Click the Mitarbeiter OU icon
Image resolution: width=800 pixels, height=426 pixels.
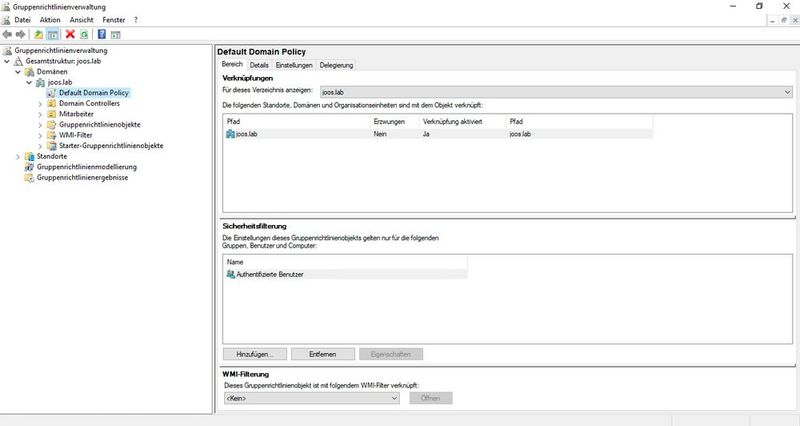coord(51,114)
